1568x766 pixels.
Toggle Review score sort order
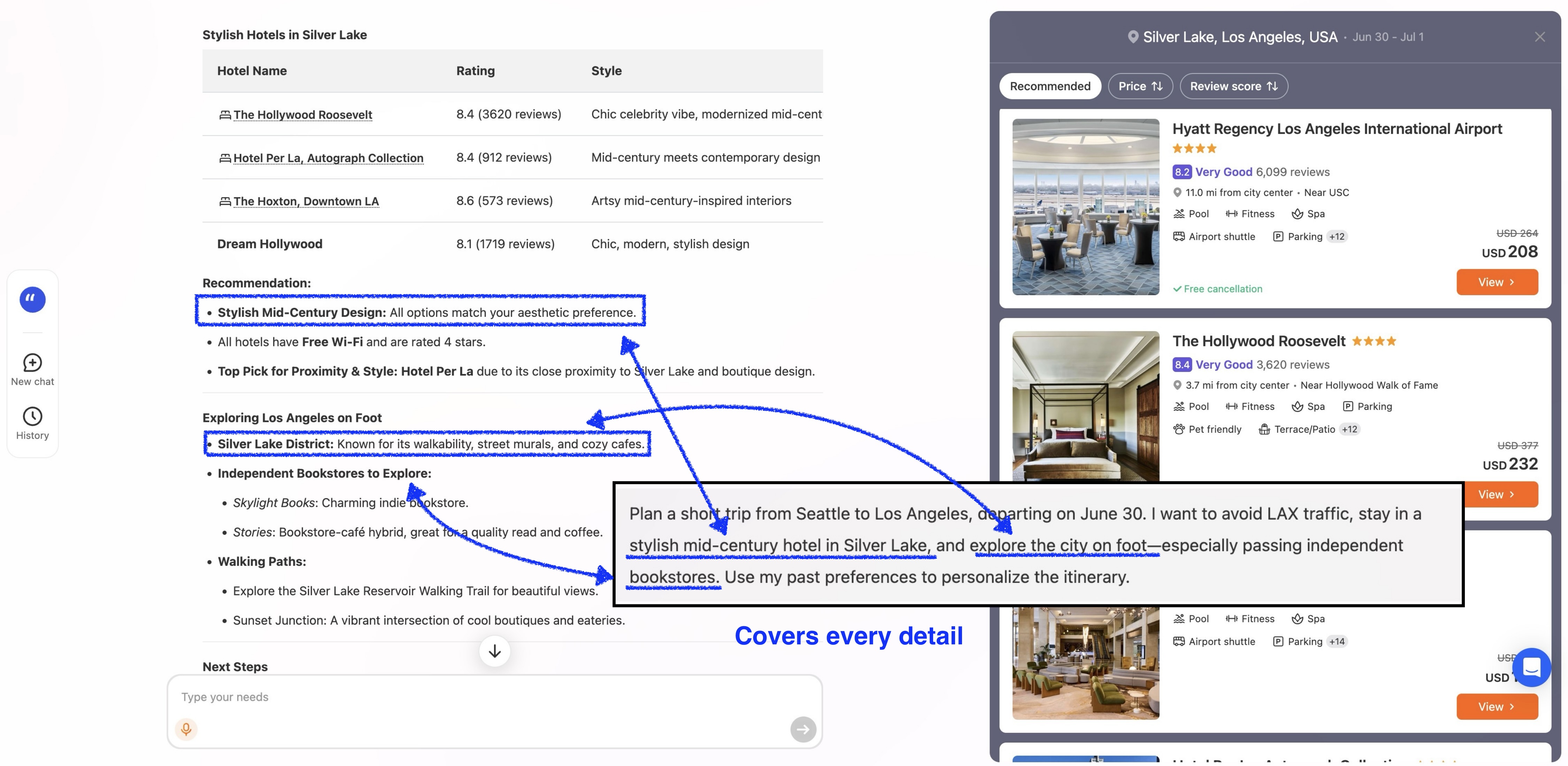tap(1233, 86)
